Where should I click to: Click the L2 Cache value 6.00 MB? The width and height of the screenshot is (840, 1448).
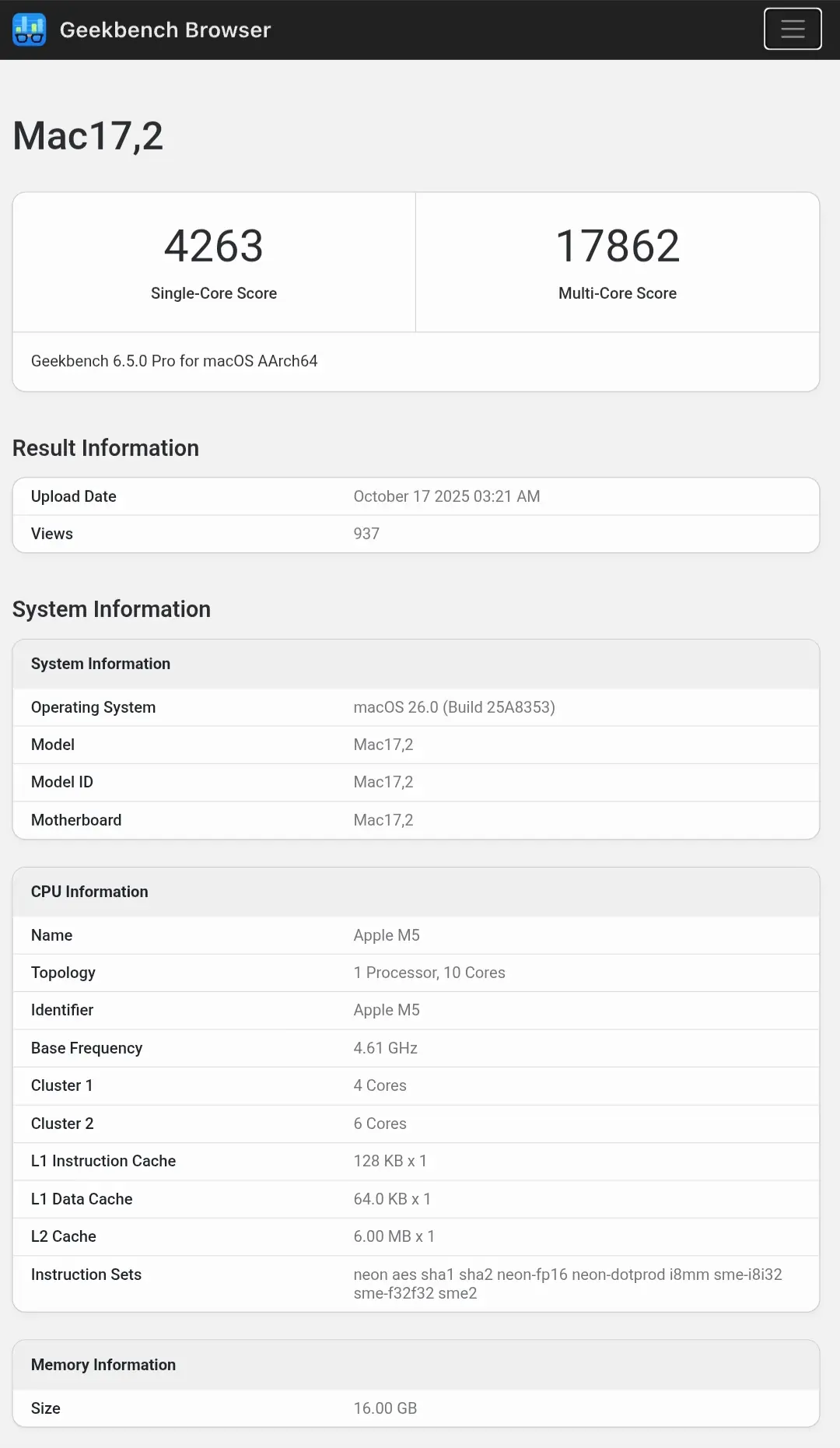[x=394, y=1236]
